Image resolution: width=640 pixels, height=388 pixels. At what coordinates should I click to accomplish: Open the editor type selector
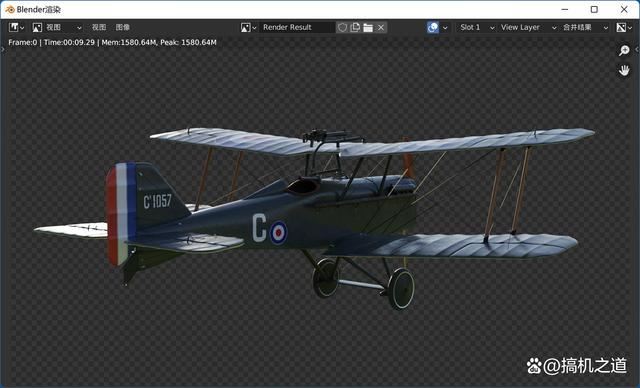pyautogui.click(x=16, y=27)
